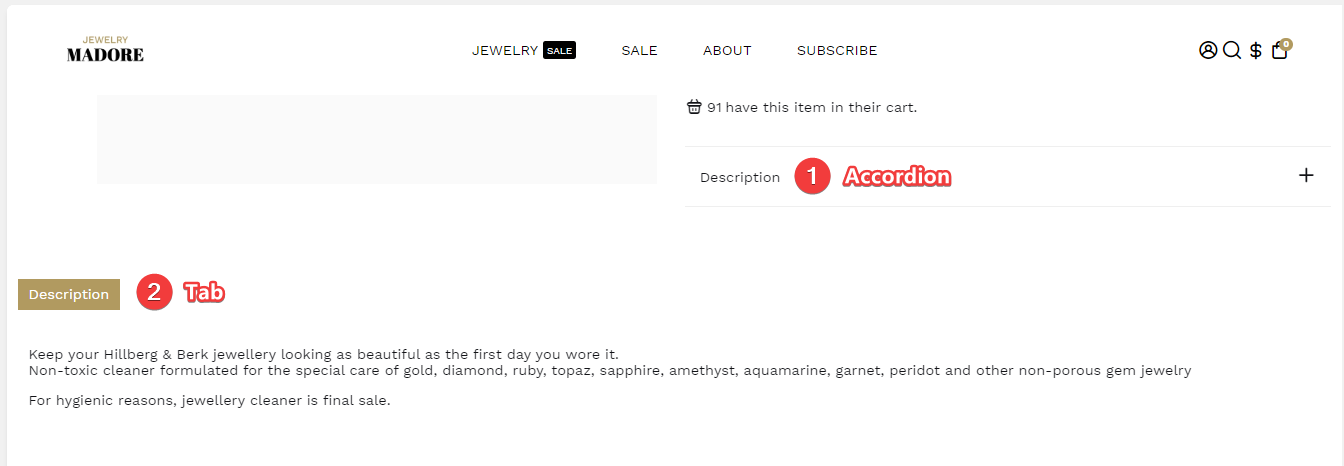The width and height of the screenshot is (1344, 466).
Task: Click the gray product image placeholder
Action: 377,139
